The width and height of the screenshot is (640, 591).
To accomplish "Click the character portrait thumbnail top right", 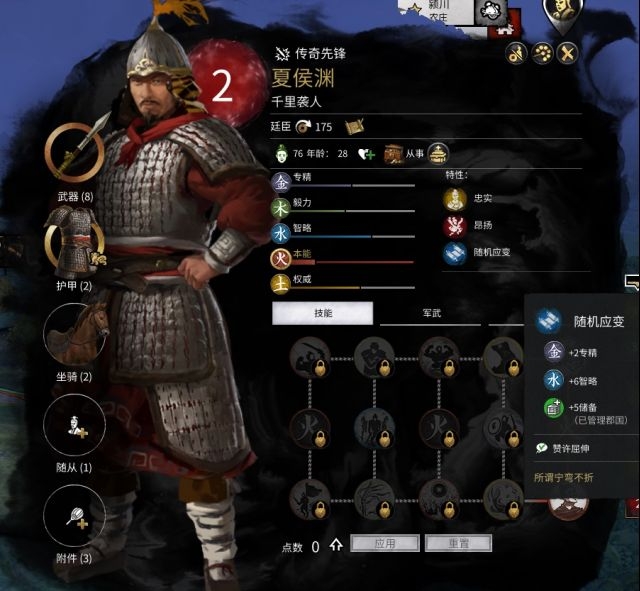I will point(562,12).
